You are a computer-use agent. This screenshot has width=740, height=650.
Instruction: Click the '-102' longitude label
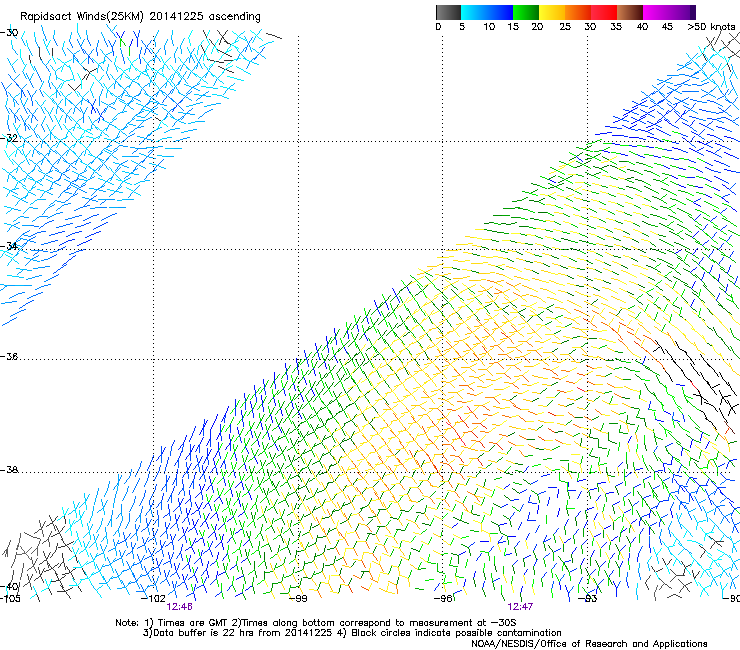point(154,599)
